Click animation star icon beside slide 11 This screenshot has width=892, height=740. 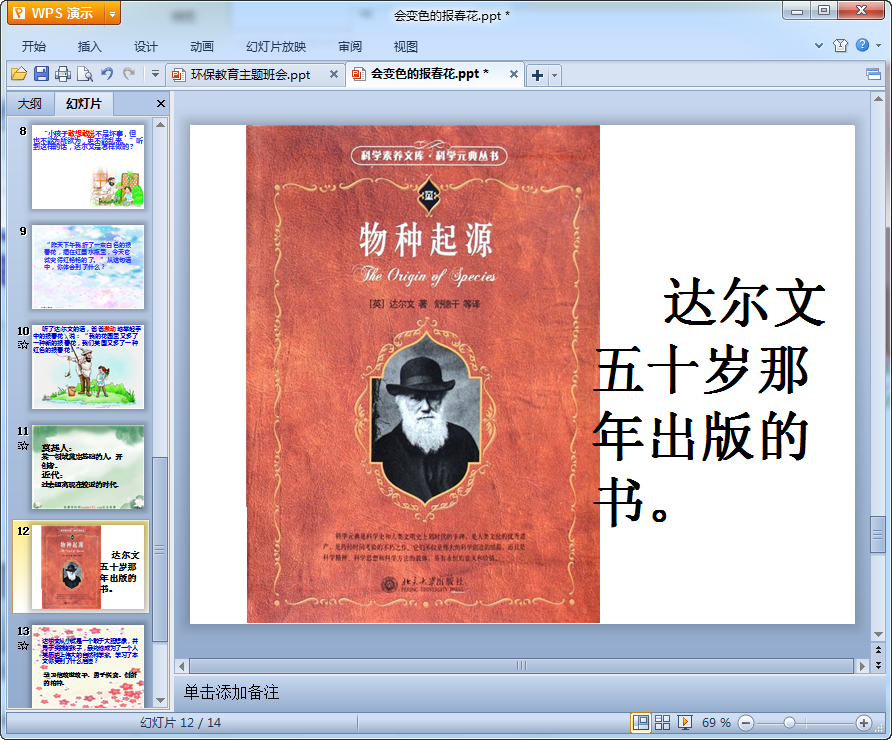point(23,445)
